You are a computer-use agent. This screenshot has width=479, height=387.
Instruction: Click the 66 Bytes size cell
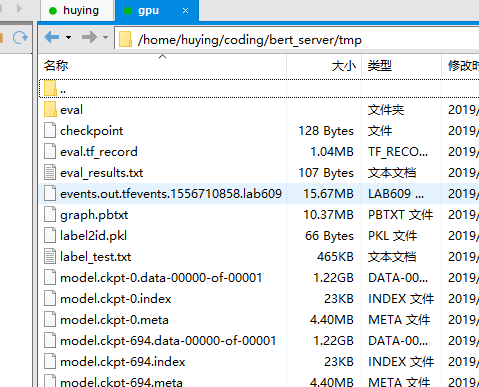click(329, 236)
